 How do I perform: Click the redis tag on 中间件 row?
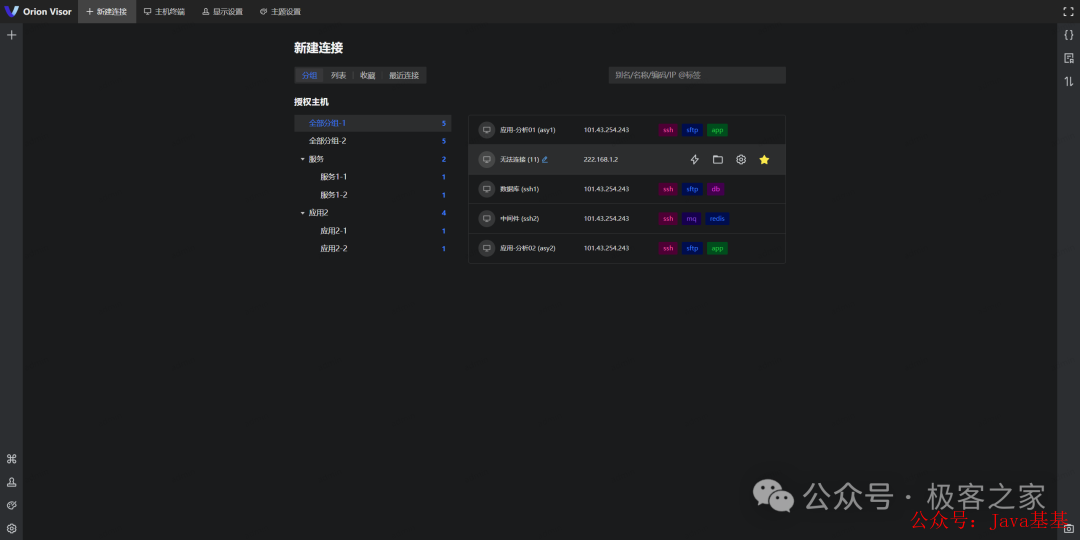[x=717, y=218]
